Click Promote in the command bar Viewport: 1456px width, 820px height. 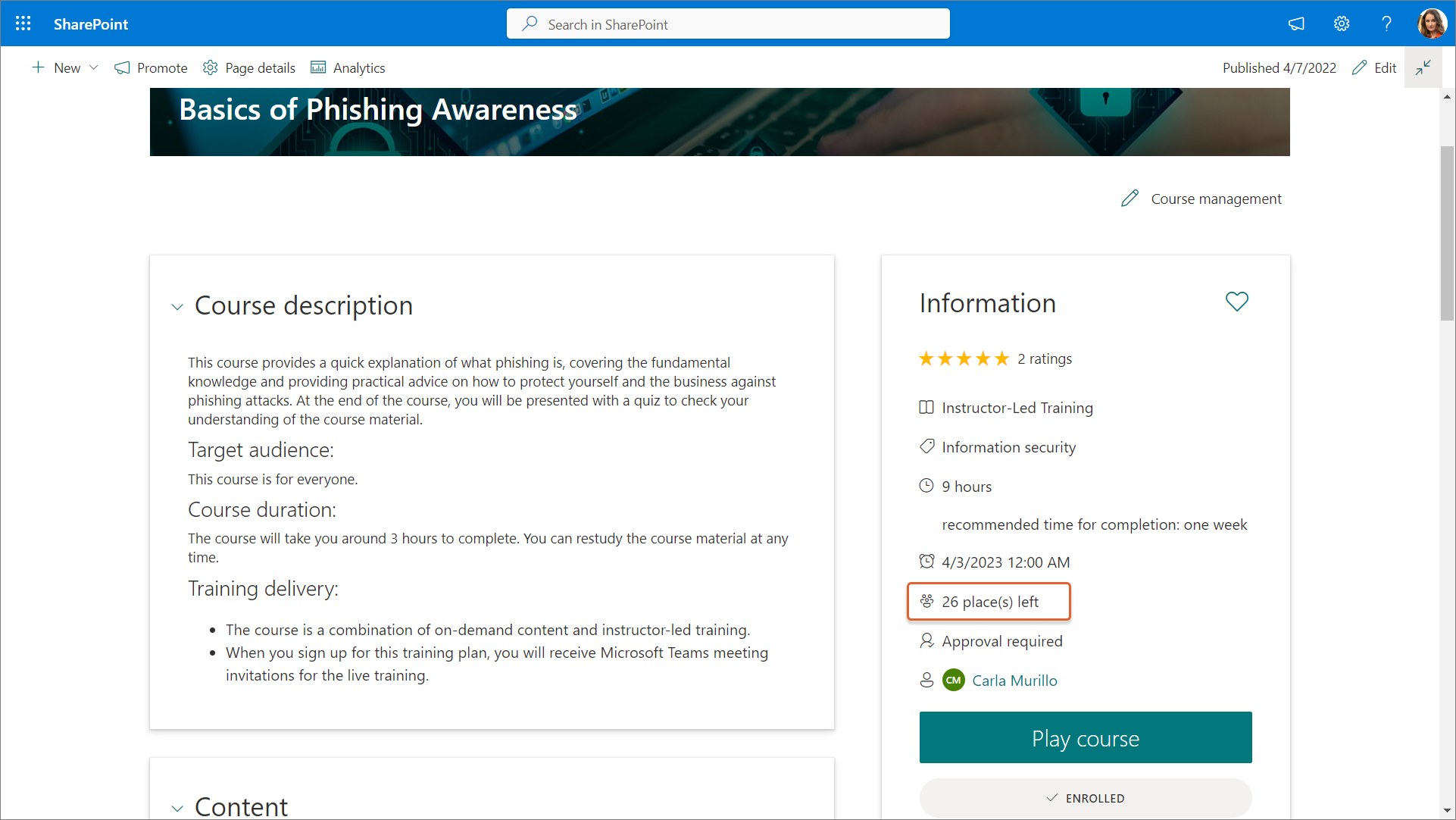[x=151, y=67]
